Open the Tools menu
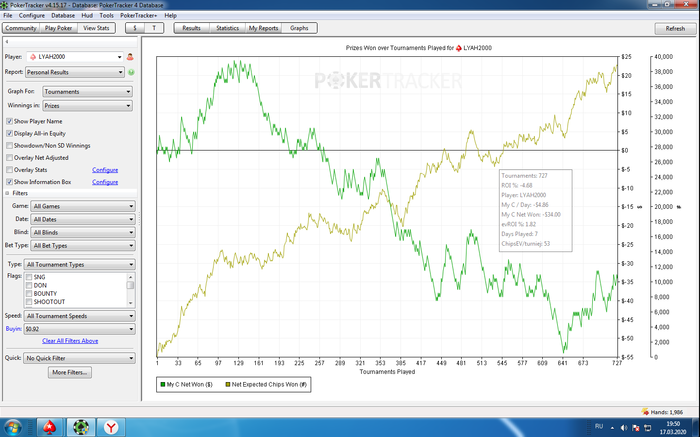Screen dimensions: 700x437 (x=106, y=15)
